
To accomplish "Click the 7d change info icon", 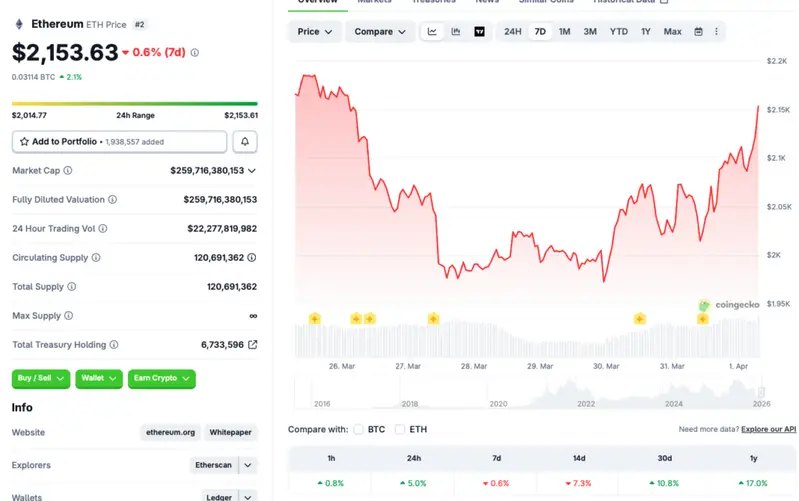I will (195, 52).
